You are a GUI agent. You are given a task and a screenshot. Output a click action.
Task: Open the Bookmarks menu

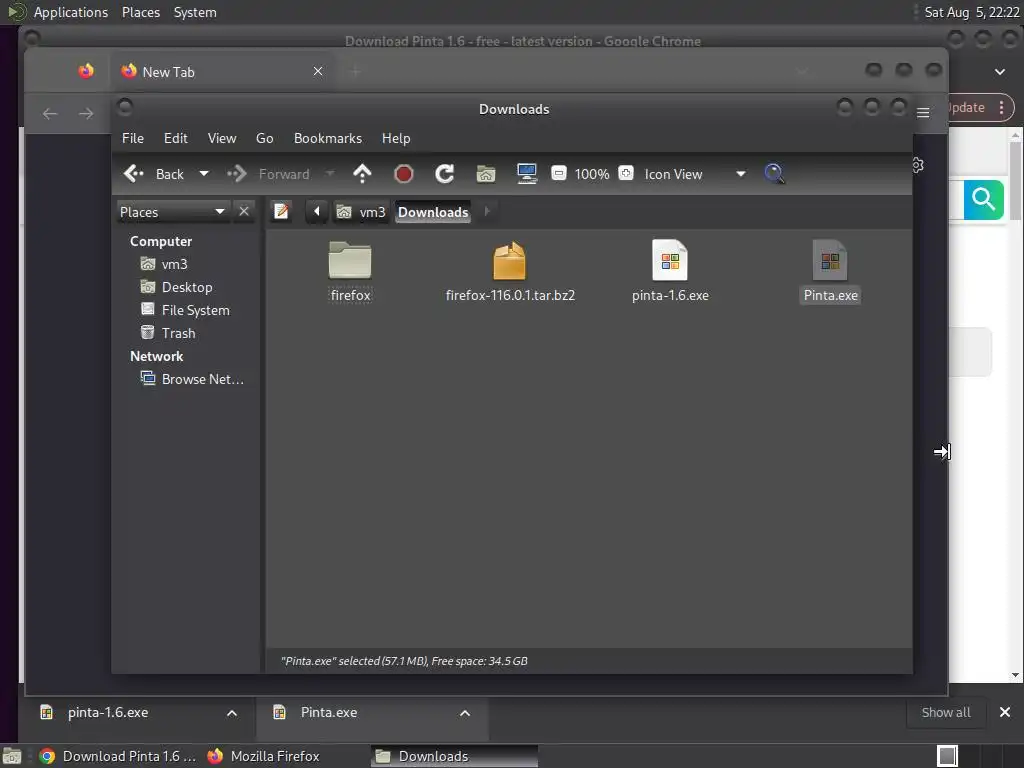click(x=328, y=138)
